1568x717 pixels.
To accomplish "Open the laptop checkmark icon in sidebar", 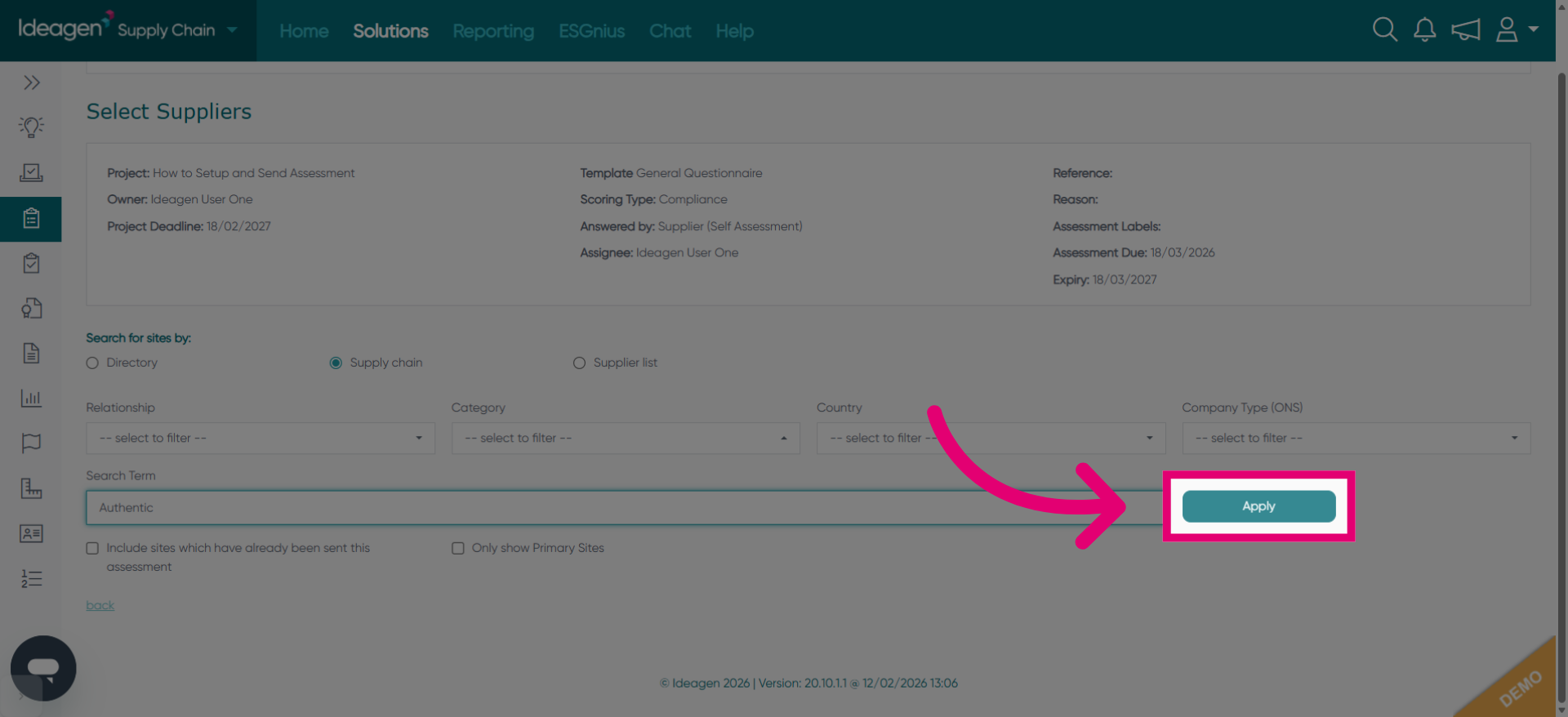I will click(31, 172).
